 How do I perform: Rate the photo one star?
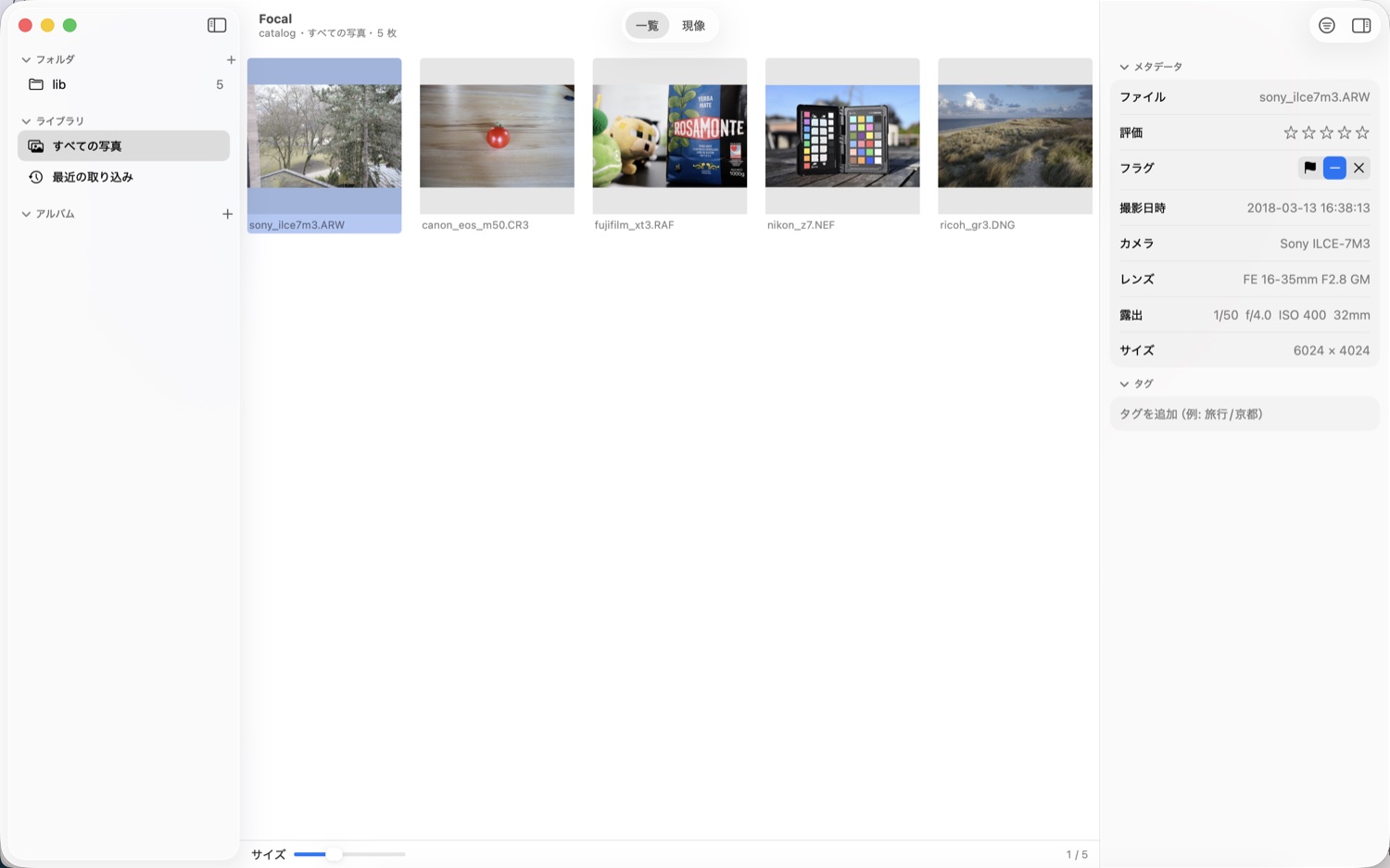point(1290,132)
